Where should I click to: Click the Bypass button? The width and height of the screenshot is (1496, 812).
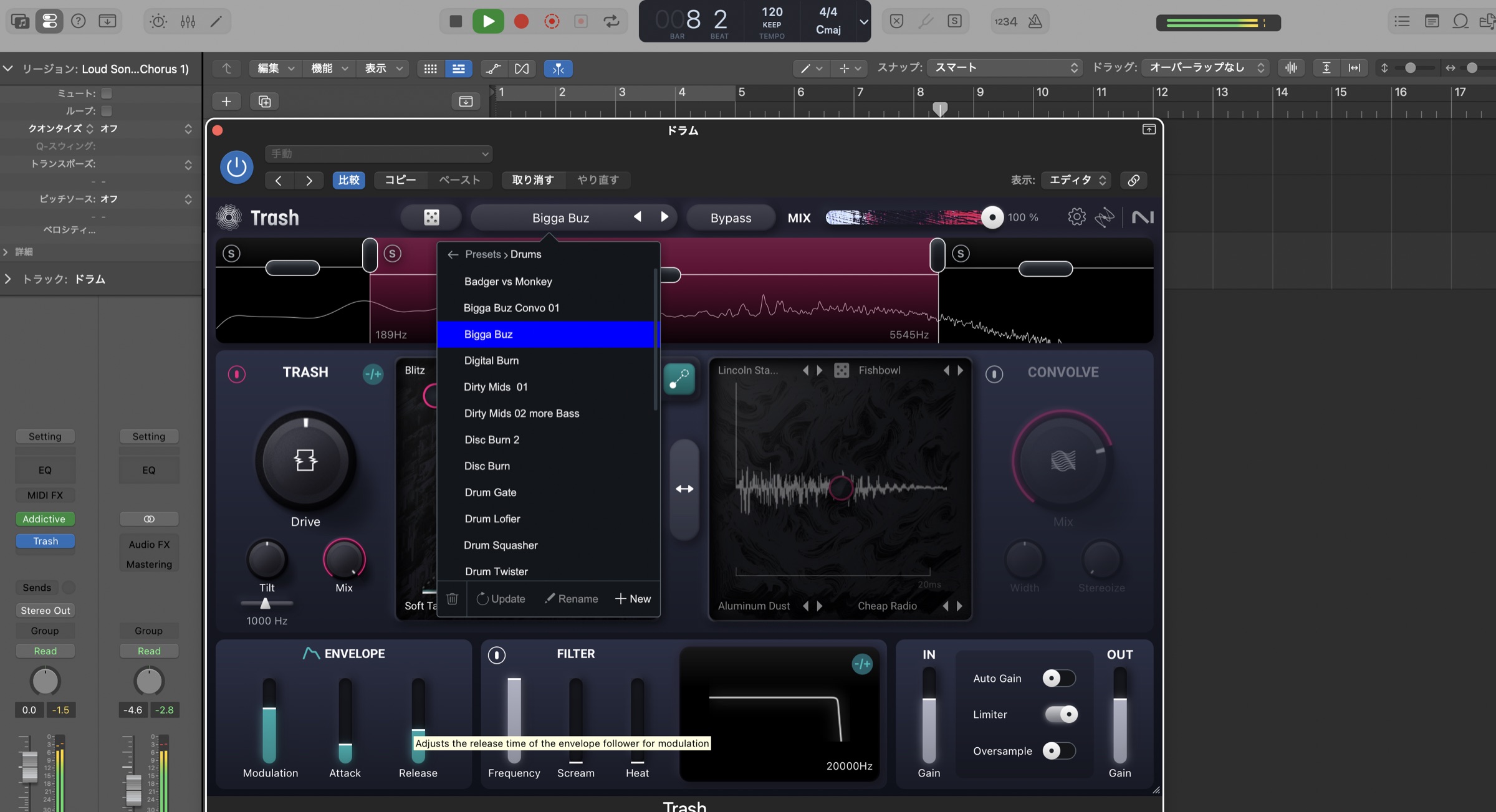tap(731, 217)
